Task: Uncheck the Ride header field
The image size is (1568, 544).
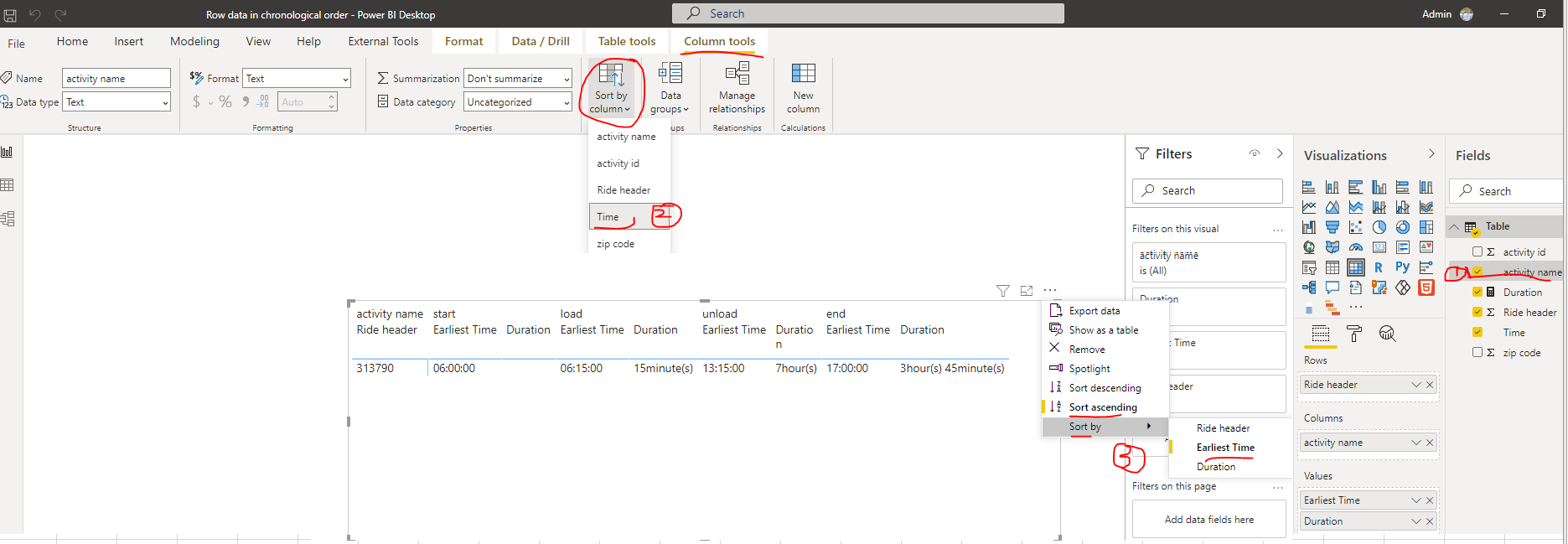Action: [x=1477, y=312]
